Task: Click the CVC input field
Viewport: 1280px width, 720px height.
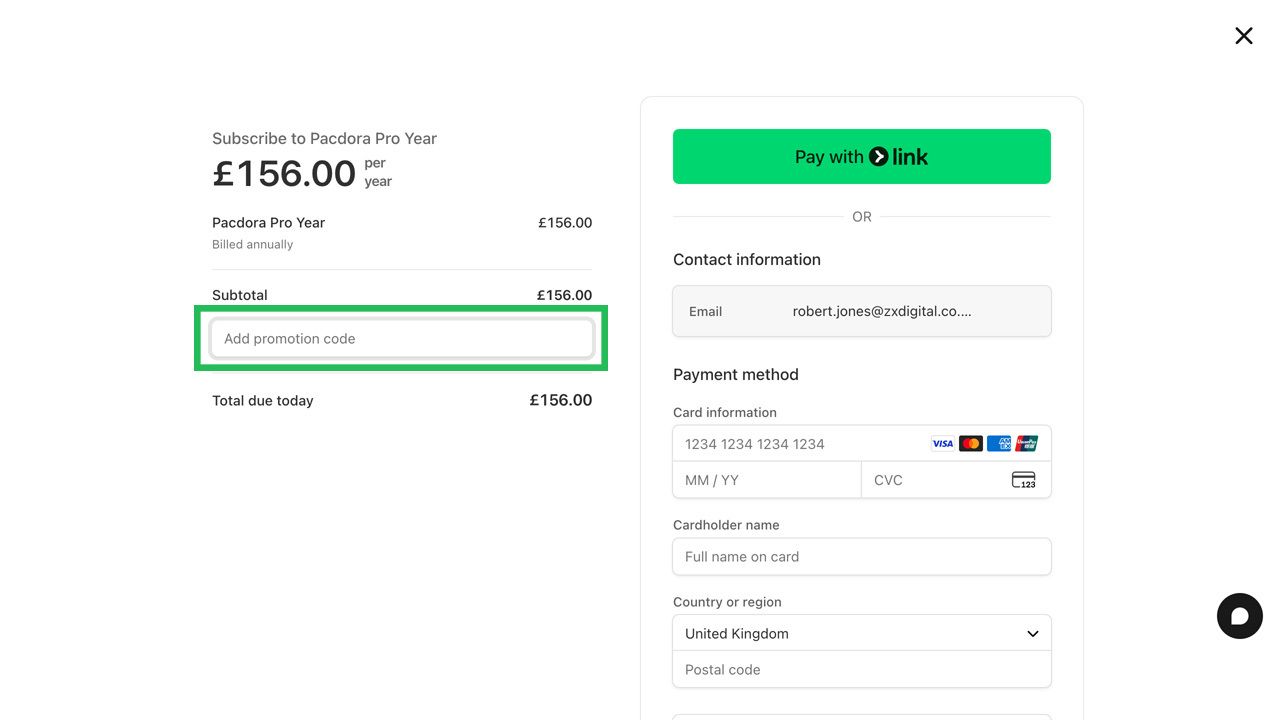Action: click(x=930, y=479)
